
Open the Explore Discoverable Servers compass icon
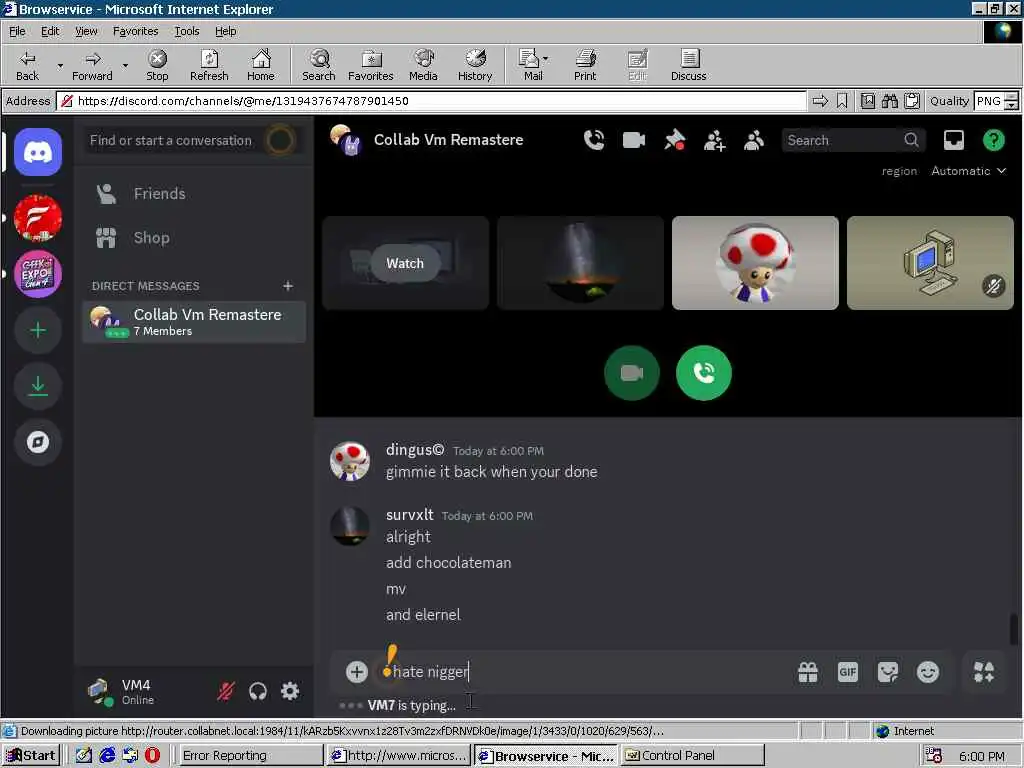38,442
